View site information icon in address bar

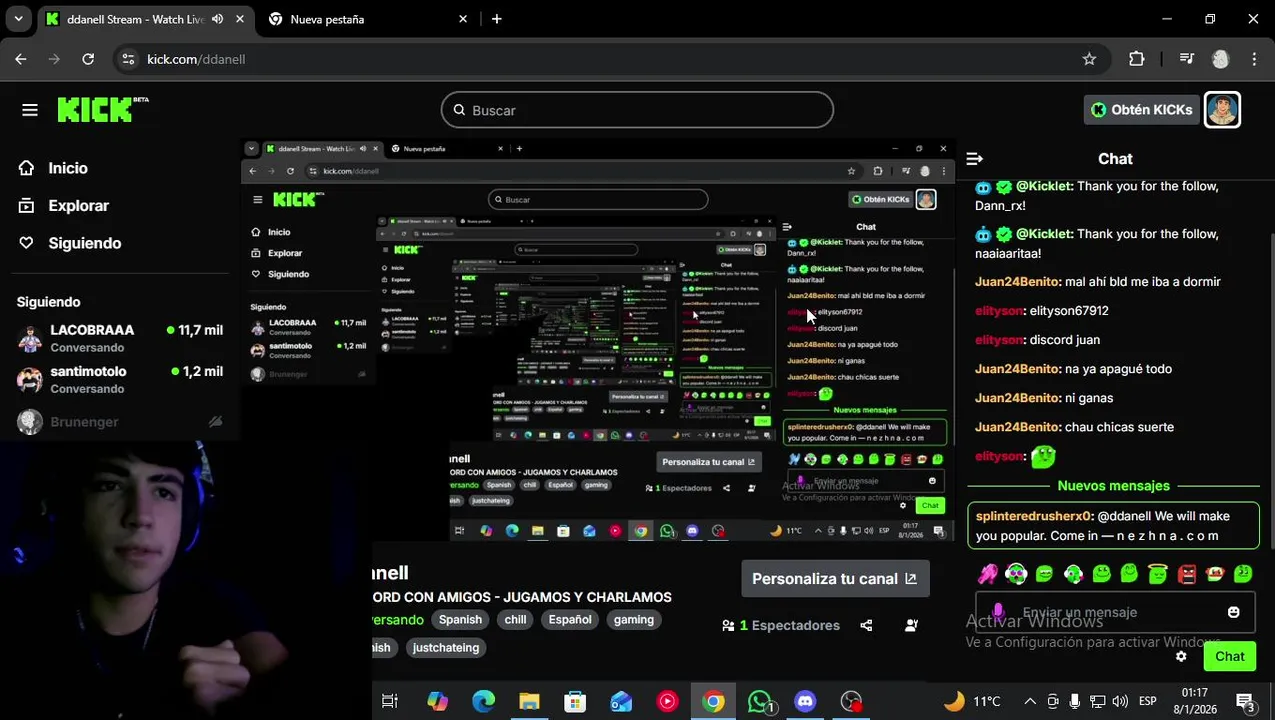coord(128,59)
